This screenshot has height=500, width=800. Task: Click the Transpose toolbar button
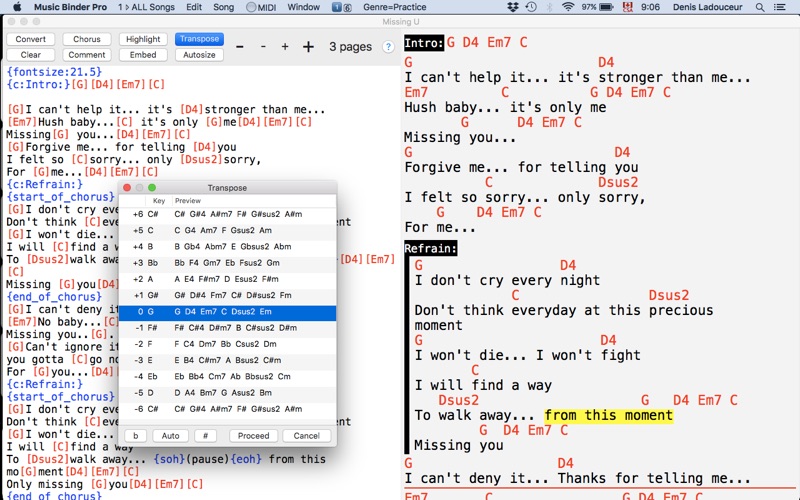pos(199,39)
